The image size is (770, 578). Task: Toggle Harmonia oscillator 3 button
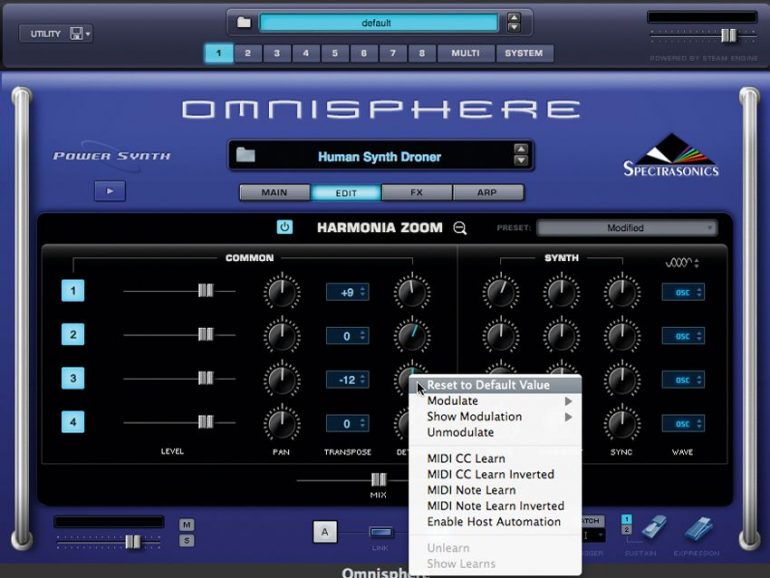(x=73, y=378)
